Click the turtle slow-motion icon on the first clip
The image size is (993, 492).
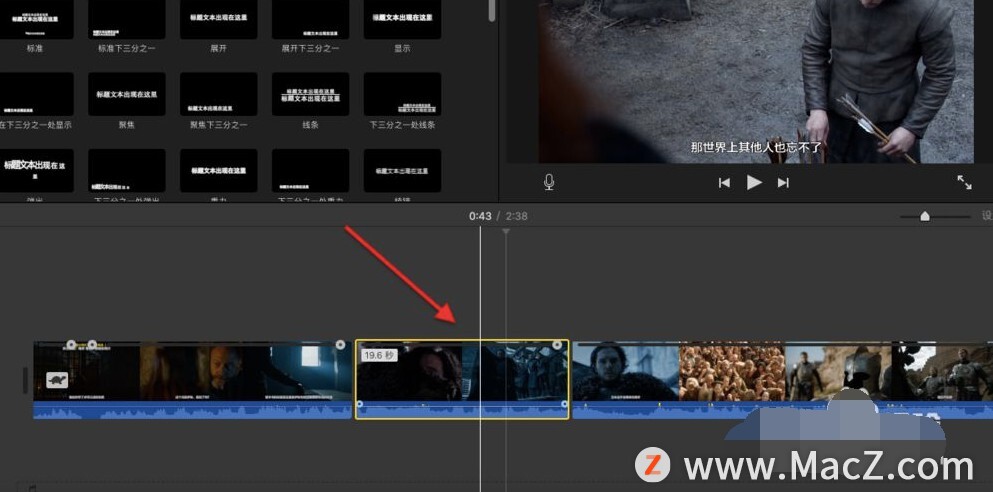[x=57, y=380]
